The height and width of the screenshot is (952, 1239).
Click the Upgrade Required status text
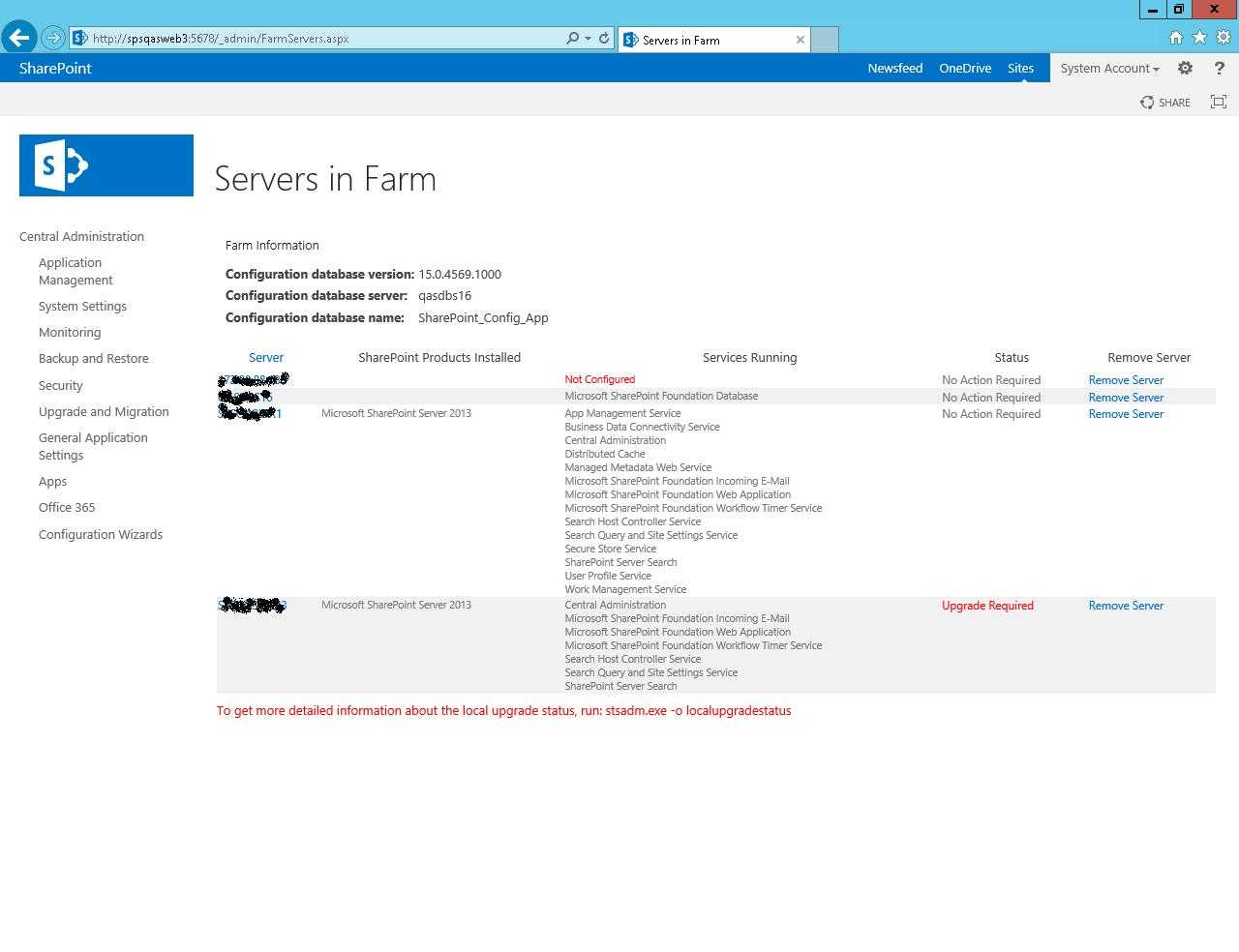[987, 606]
